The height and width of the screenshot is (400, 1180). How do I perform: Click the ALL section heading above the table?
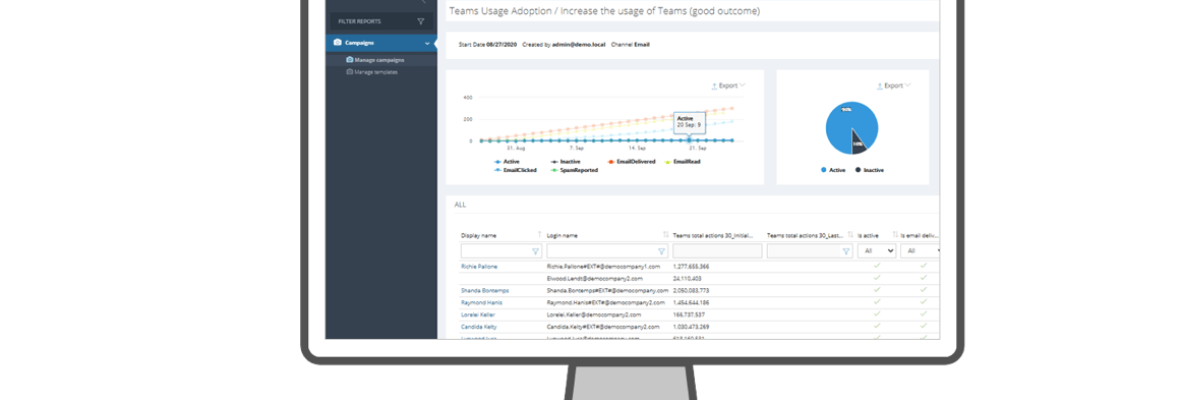(459, 205)
